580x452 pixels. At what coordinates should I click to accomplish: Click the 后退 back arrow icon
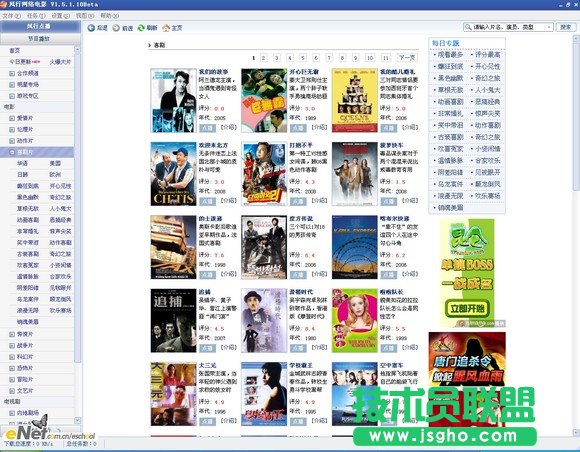click(x=91, y=28)
